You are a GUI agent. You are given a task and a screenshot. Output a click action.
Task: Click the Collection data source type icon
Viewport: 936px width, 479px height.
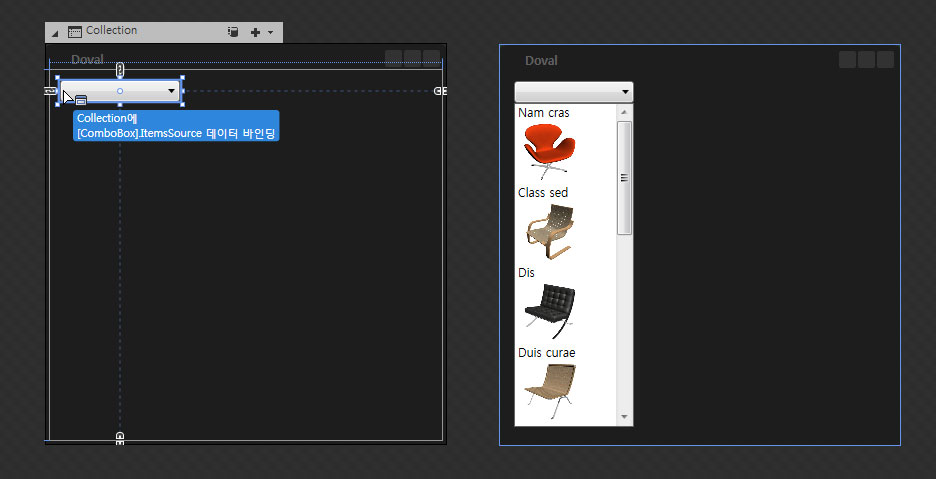pos(75,32)
